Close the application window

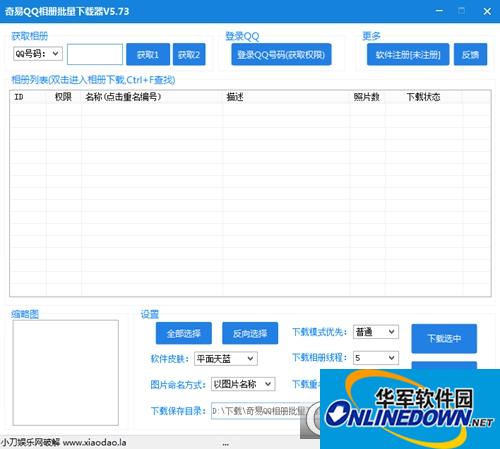(x=487, y=11)
